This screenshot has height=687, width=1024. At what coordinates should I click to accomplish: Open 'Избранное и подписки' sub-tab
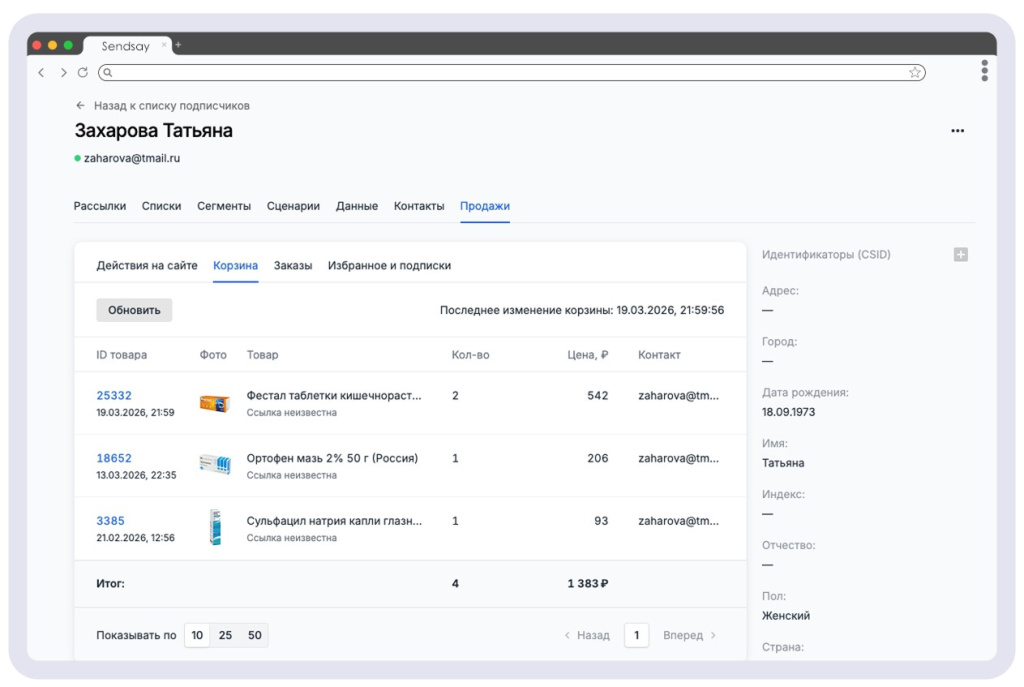click(x=389, y=266)
